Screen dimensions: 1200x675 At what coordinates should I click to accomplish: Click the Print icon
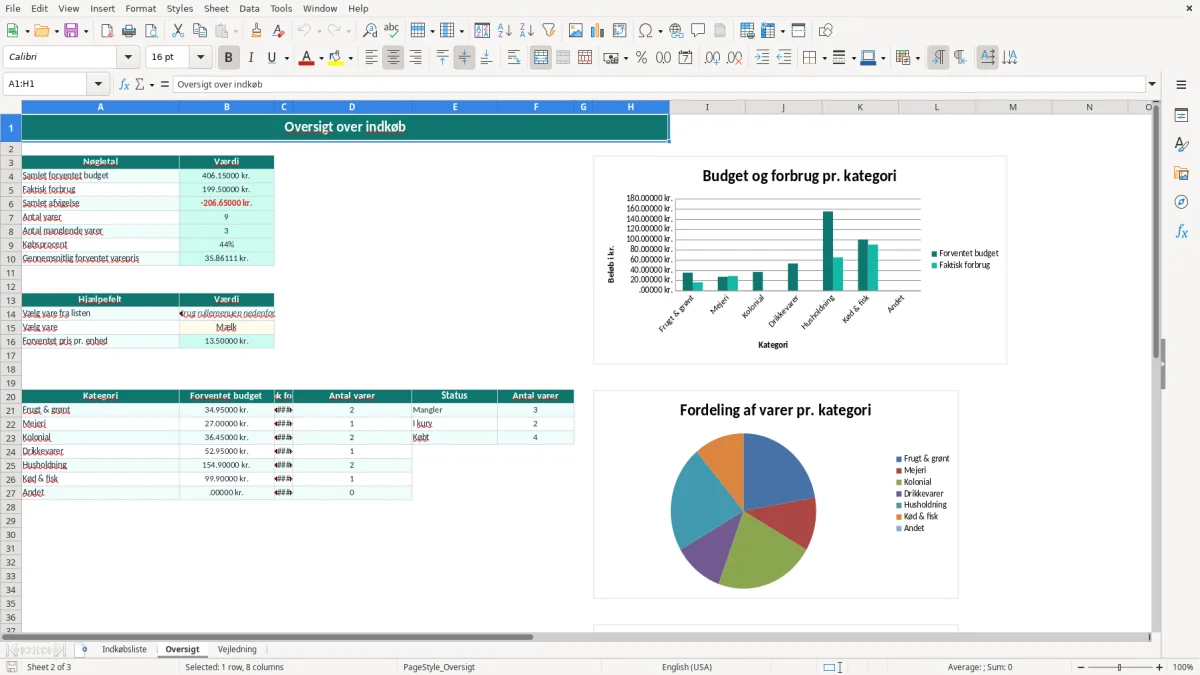pyautogui.click(x=129, y=31)
